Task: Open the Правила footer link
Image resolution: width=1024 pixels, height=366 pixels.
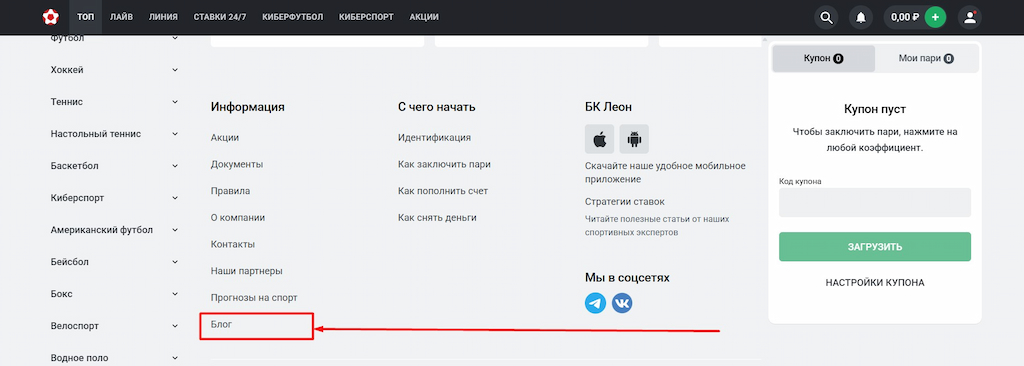Action: click(x=231, y=191)
